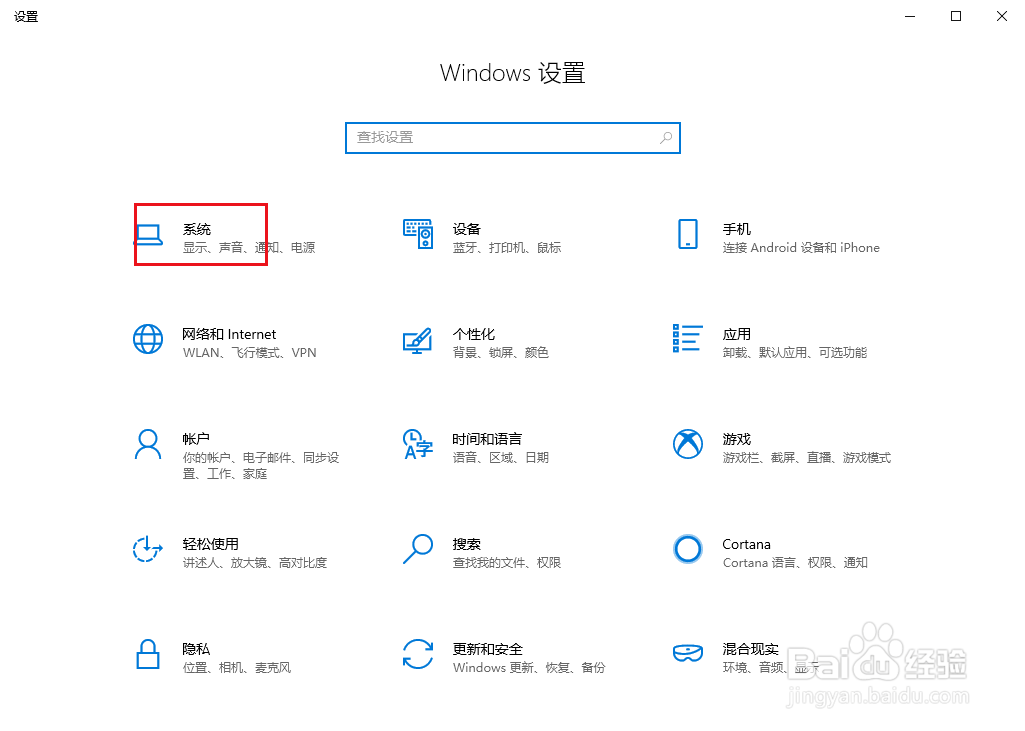Open the 时间和语言 clock icon
This screenshot has height=731, width=1025.
tap(418, 444)
